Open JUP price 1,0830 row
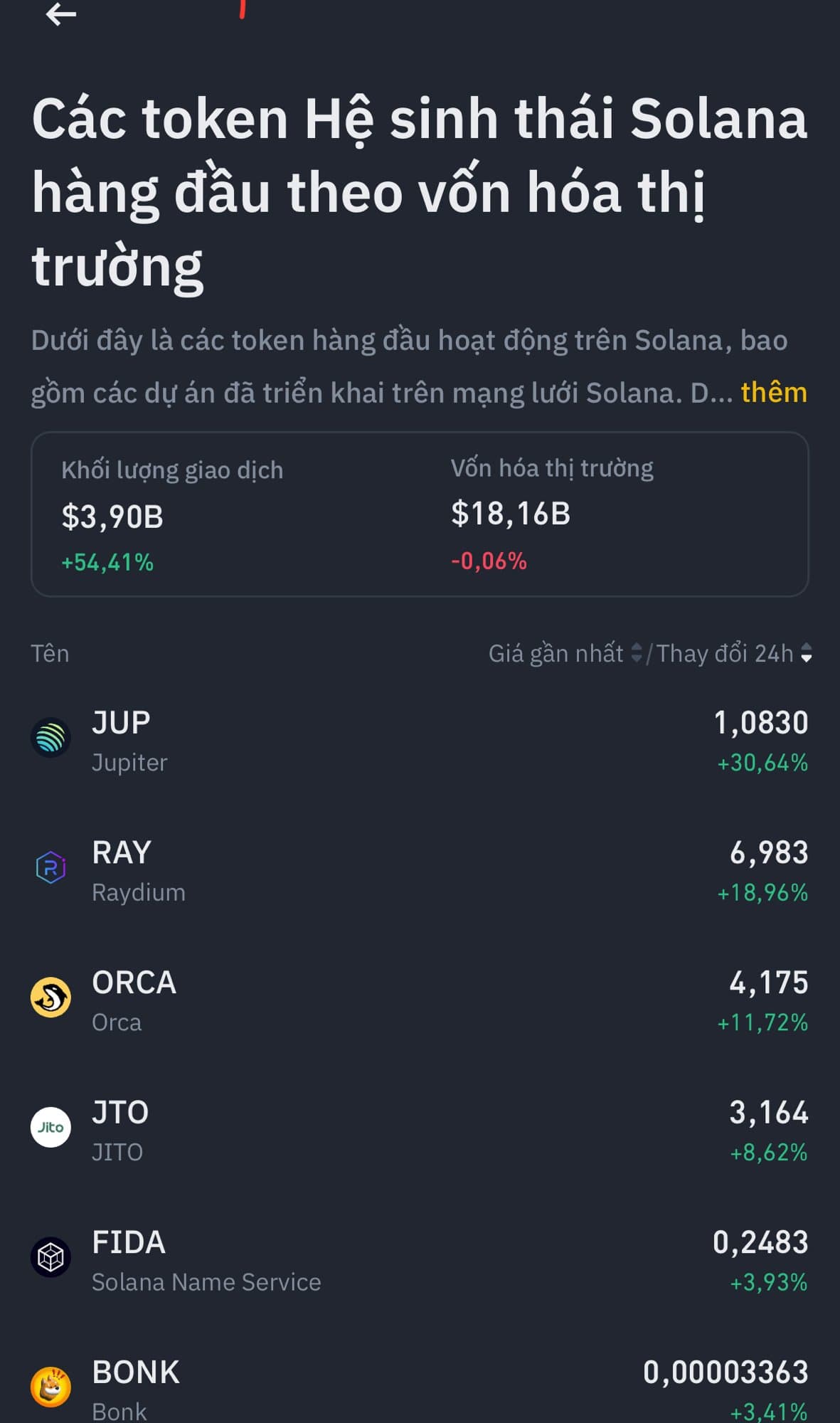This screenshot has height=1423, width=840. click(760, 723)
